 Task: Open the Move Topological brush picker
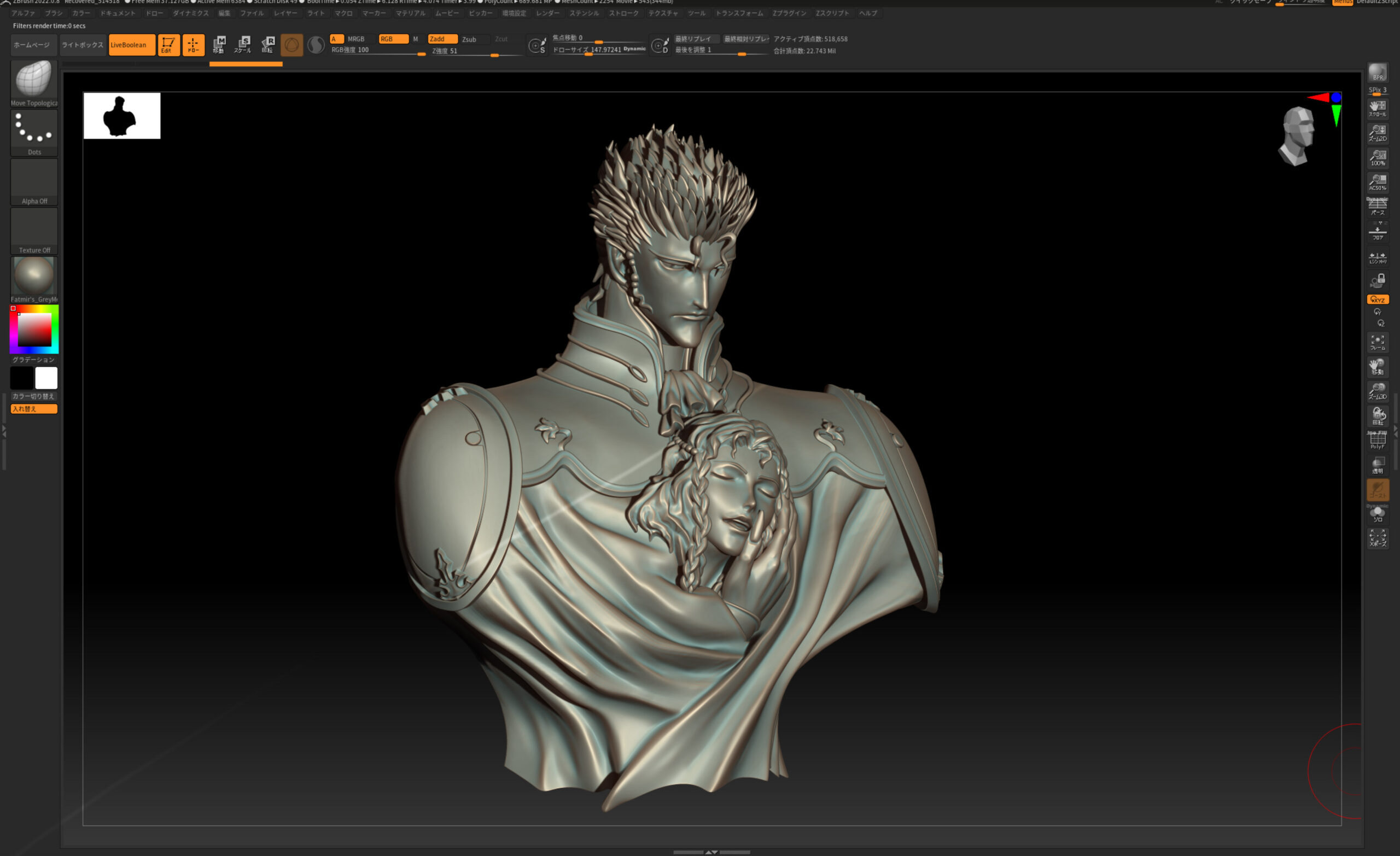click(34, 84)
